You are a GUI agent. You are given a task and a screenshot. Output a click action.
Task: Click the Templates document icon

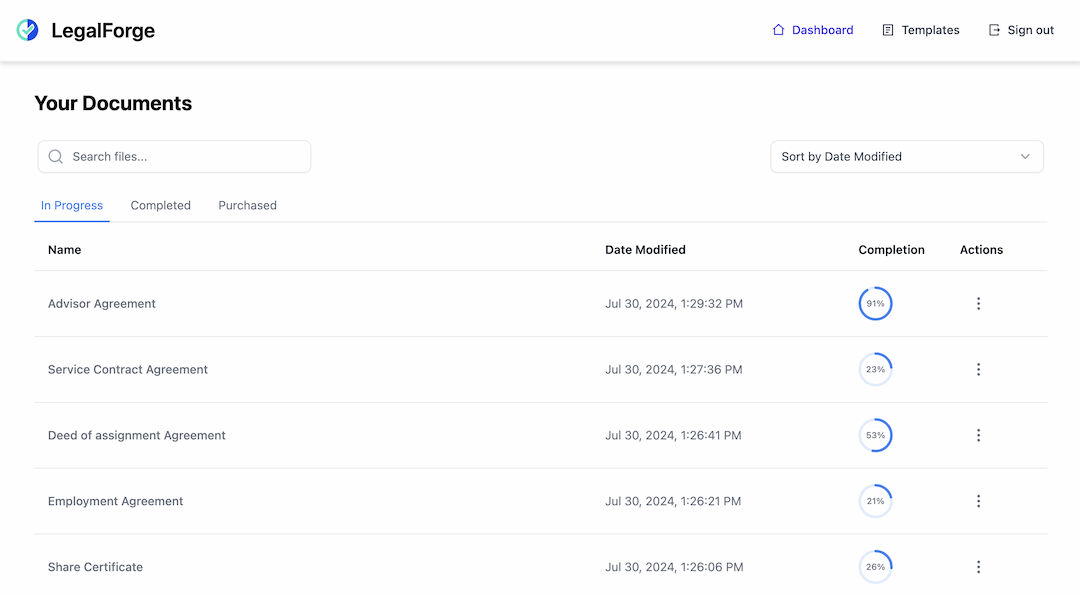[x=888, y=30]
